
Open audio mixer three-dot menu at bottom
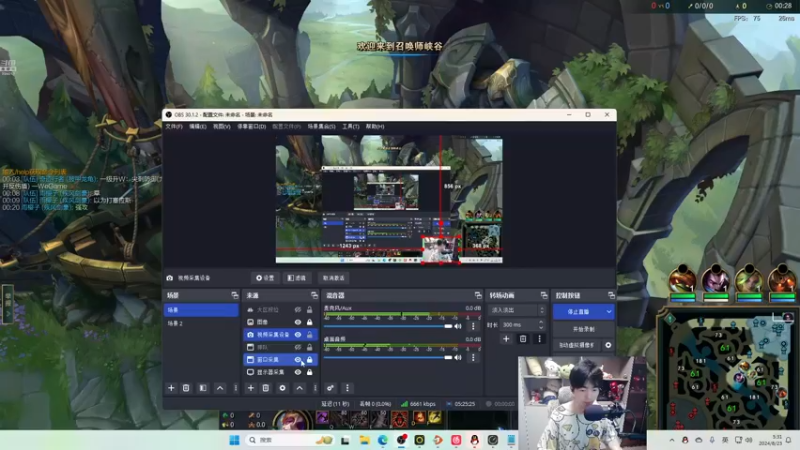(x=347, y=388)
